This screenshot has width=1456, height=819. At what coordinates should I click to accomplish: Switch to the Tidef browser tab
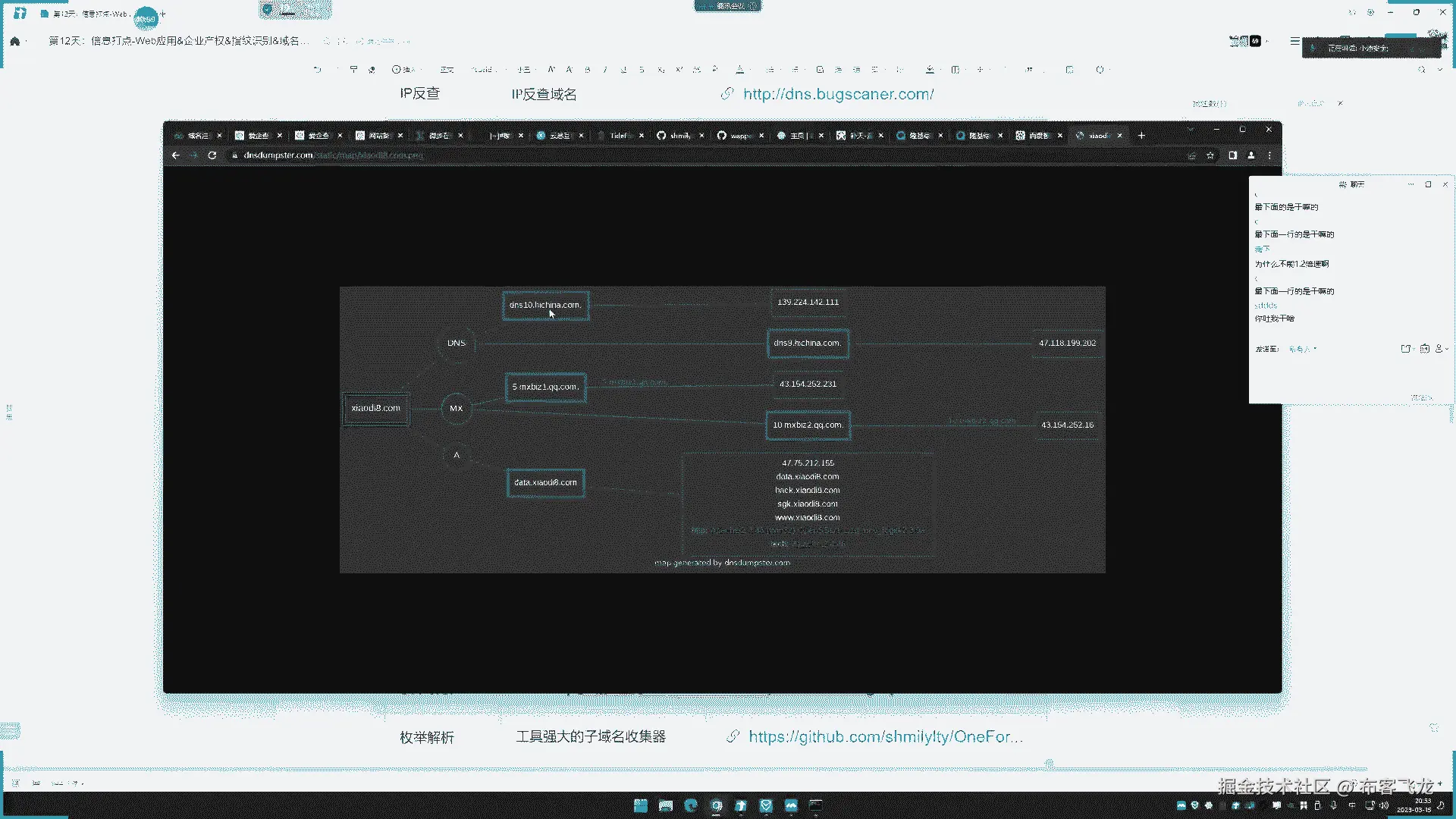[x=619, y=136]
